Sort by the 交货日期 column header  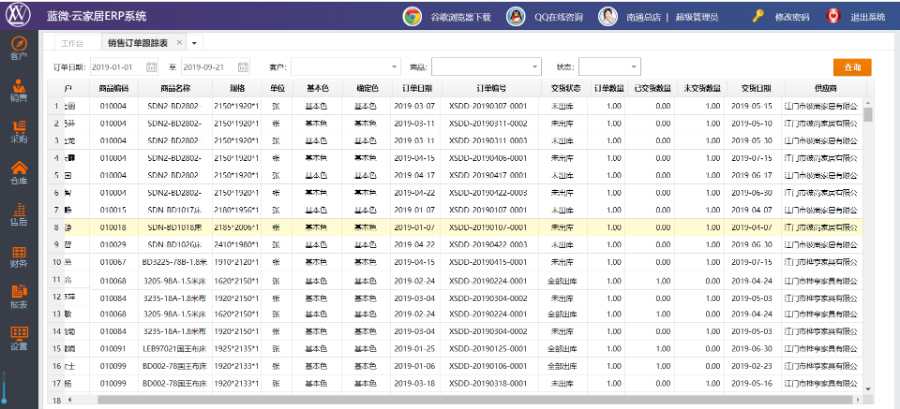point(755,88)
